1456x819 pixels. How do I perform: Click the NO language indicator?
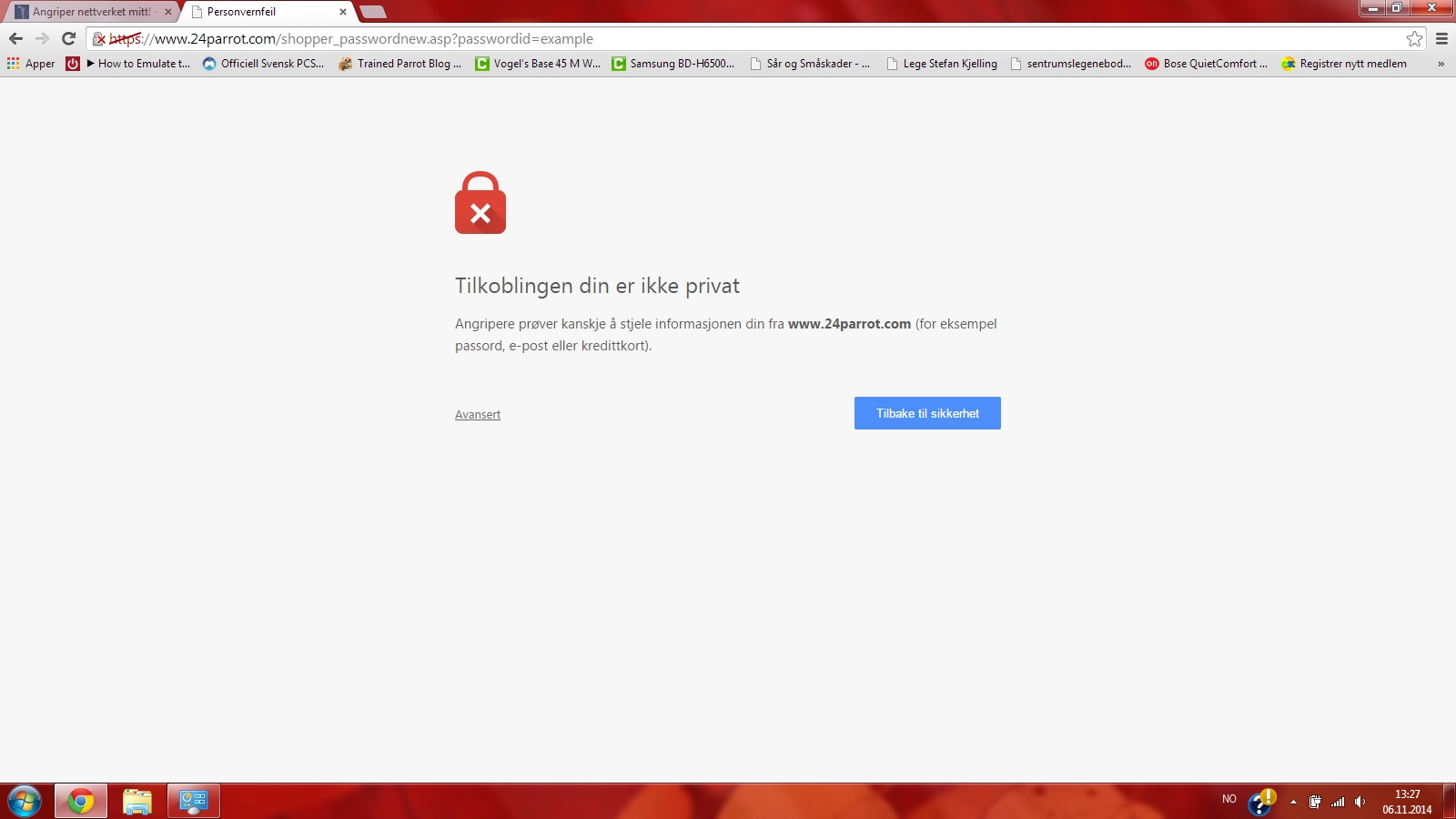(x=1229, y=799)
